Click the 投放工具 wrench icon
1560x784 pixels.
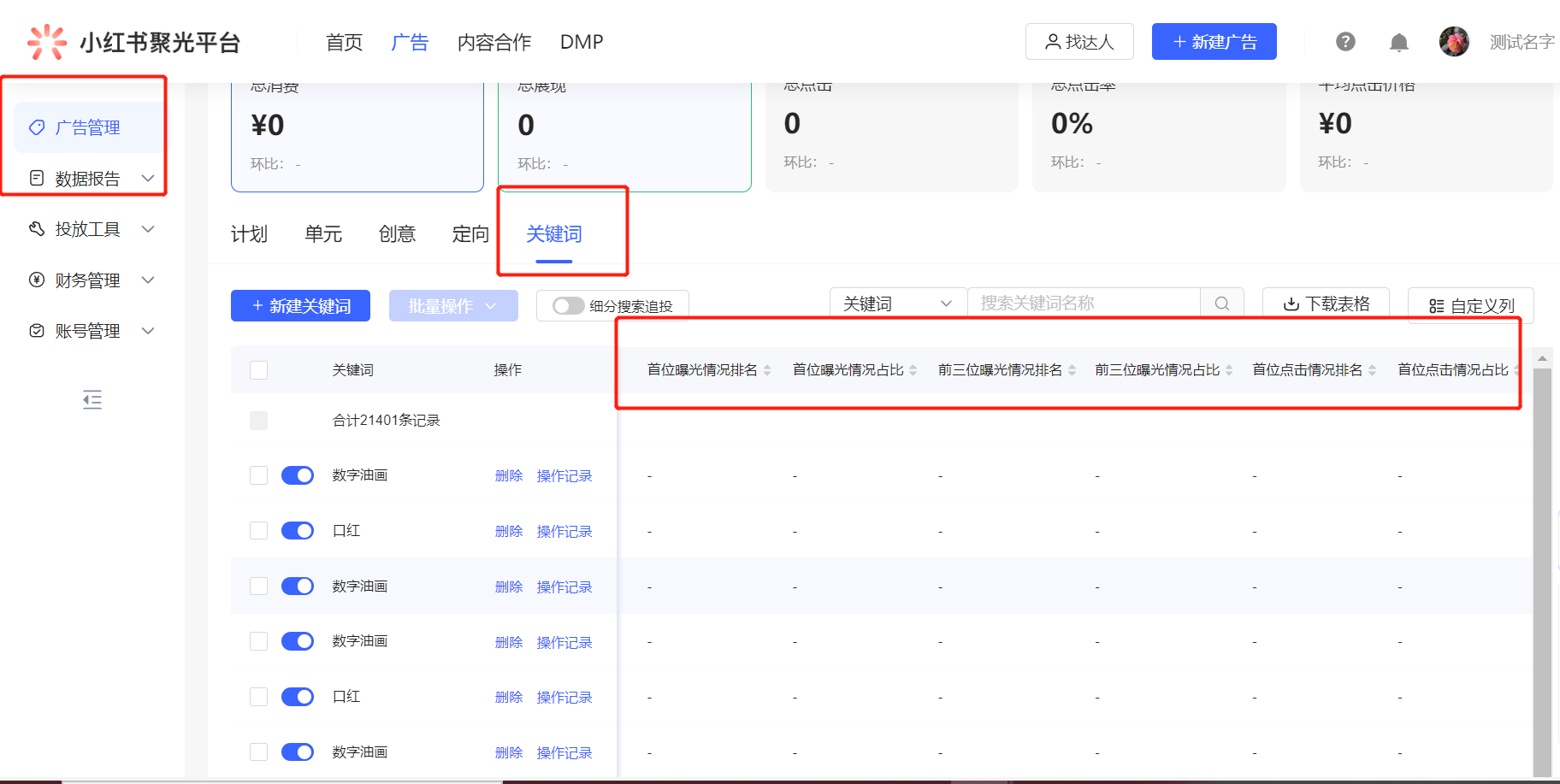point(37,228)
